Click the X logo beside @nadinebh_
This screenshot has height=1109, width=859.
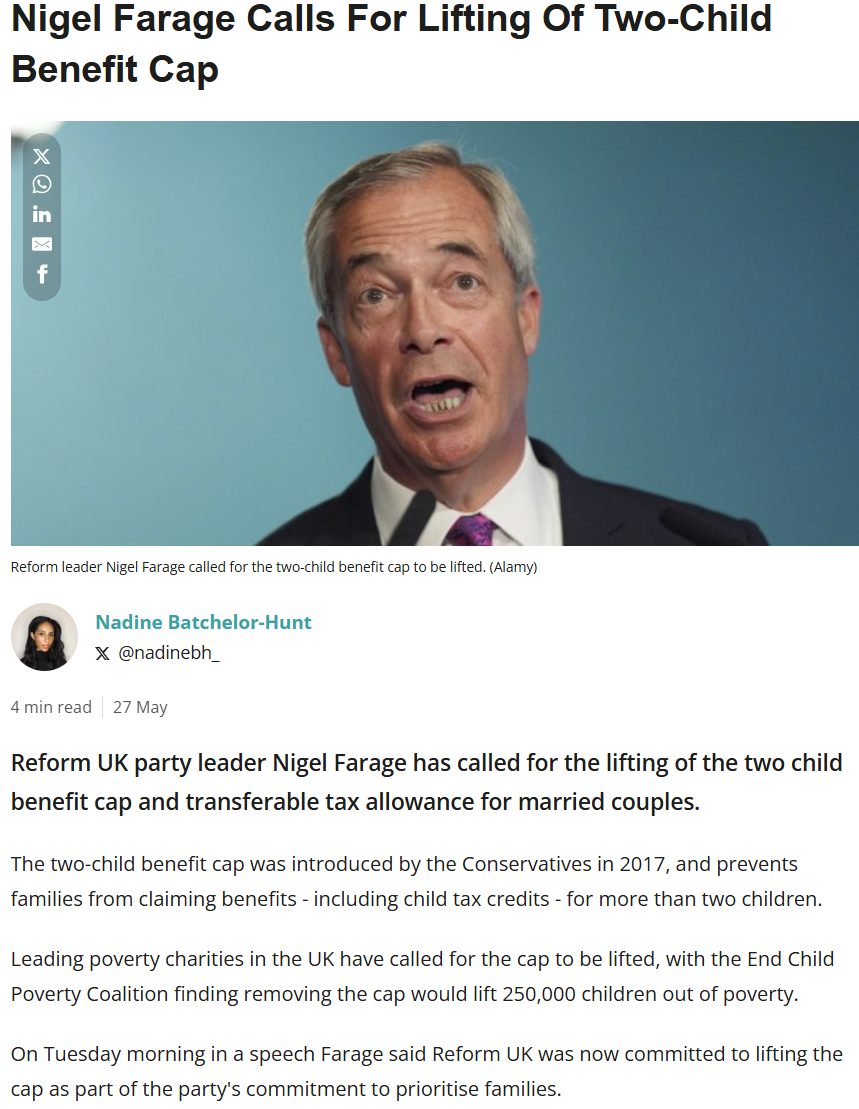pos(102,653)
